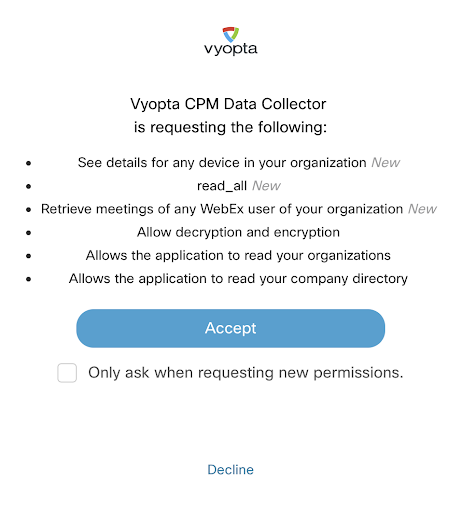This screenshot has height=512, width=476.
Task: Click 'Retrieve meetings of any WebEx user' permission
Action: click(222, 209)
